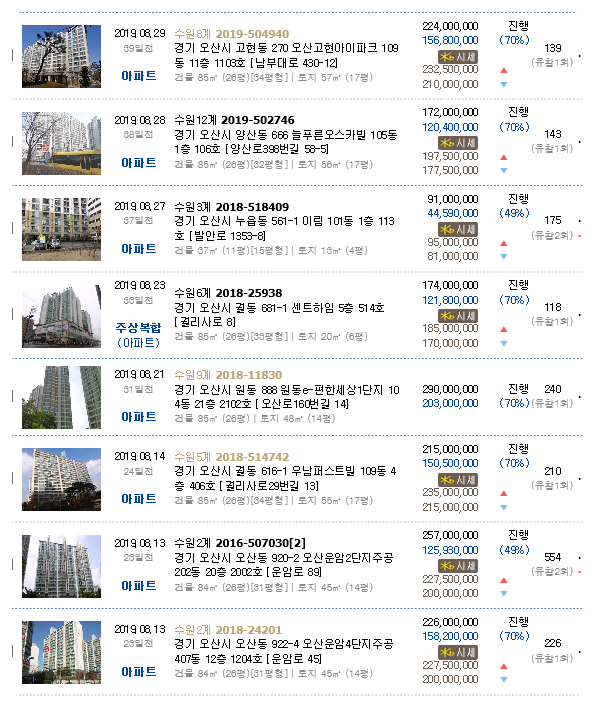The width and height of the screenshot is (595, 709).
Task: Click address 양산동 666 늘푸른오스카빌
Action: click(x=286, y=142)
